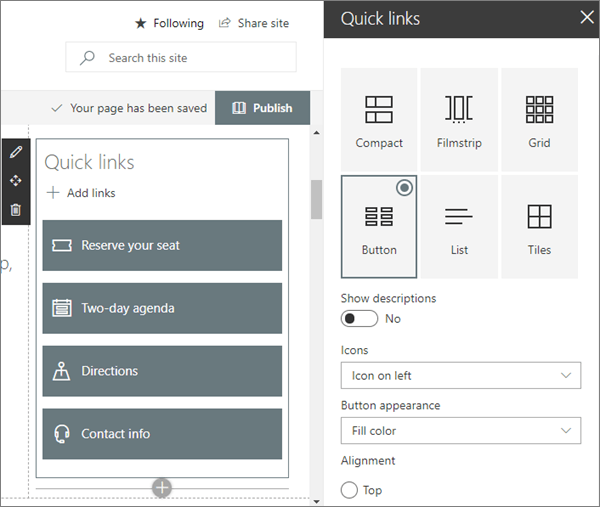The width and height of the screenshot is (600, 507).
Task: Toggle Show descriptions switch
Action: (x=359, y=318)
